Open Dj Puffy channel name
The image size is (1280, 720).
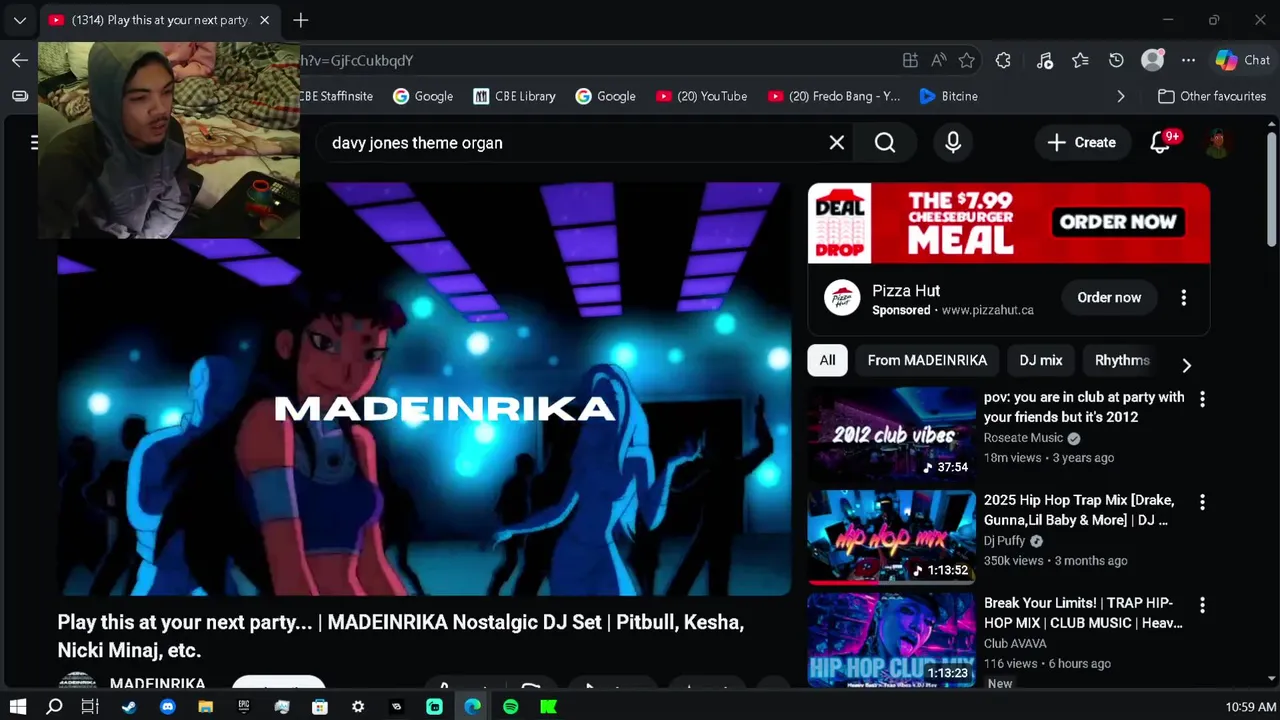click(1005, 541)
